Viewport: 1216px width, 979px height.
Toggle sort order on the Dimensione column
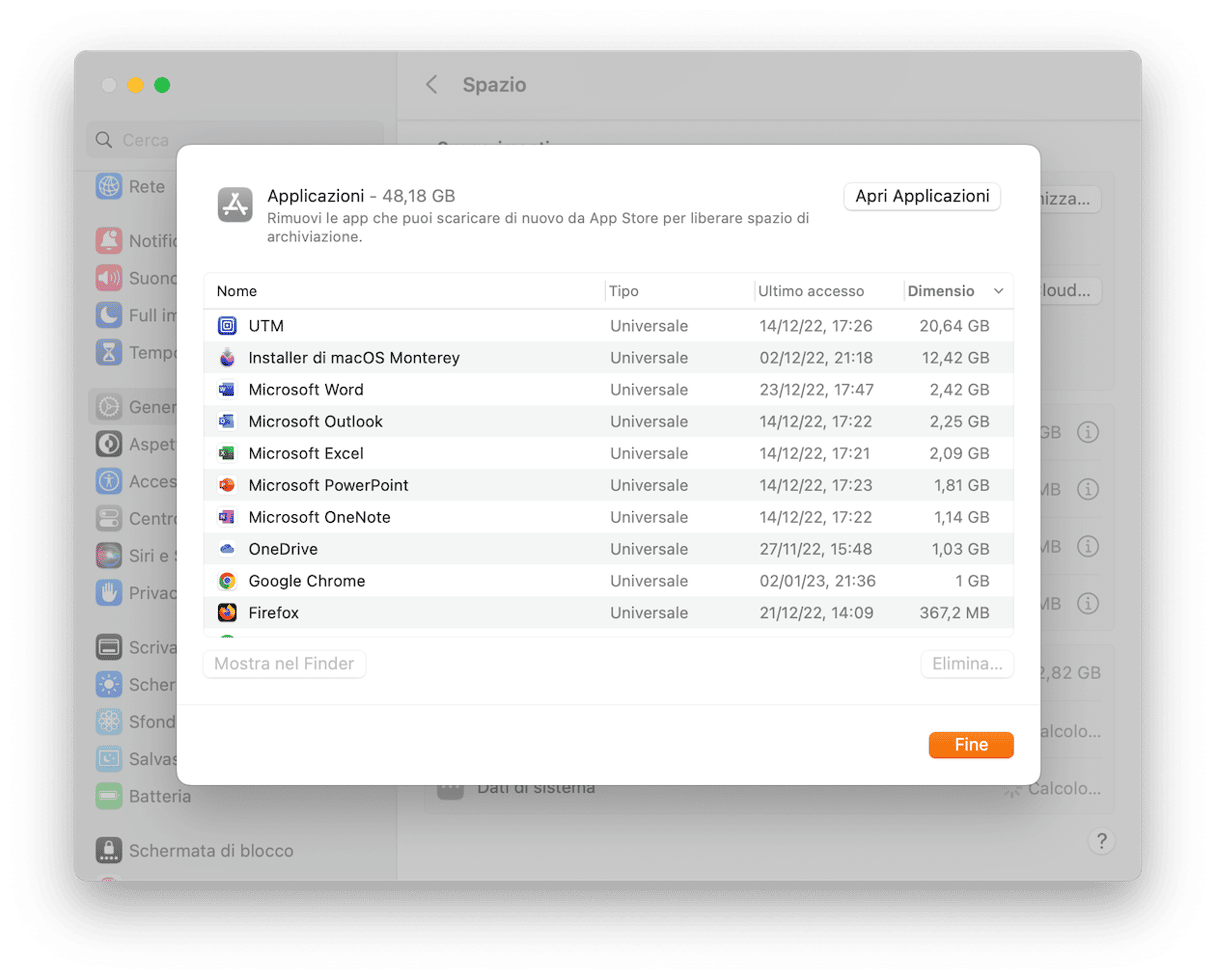pos(958,291)
